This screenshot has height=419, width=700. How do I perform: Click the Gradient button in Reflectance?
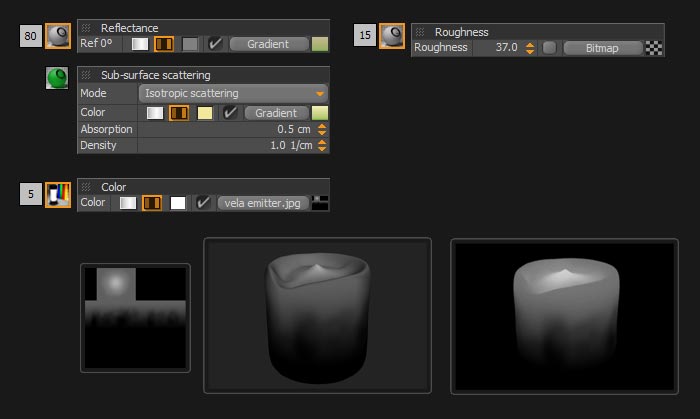click(x=268, y=44)
